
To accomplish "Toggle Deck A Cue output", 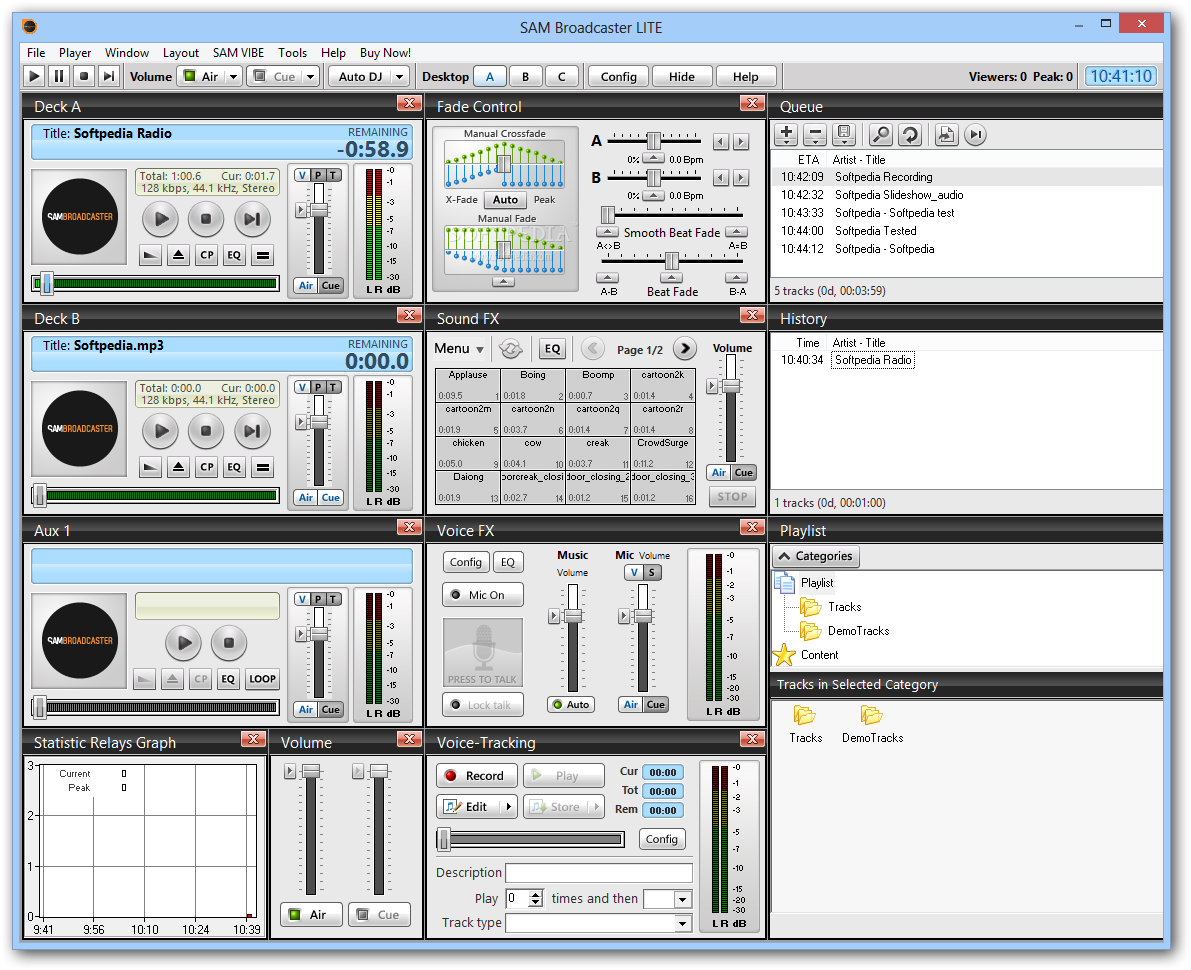I will (330, 286).
